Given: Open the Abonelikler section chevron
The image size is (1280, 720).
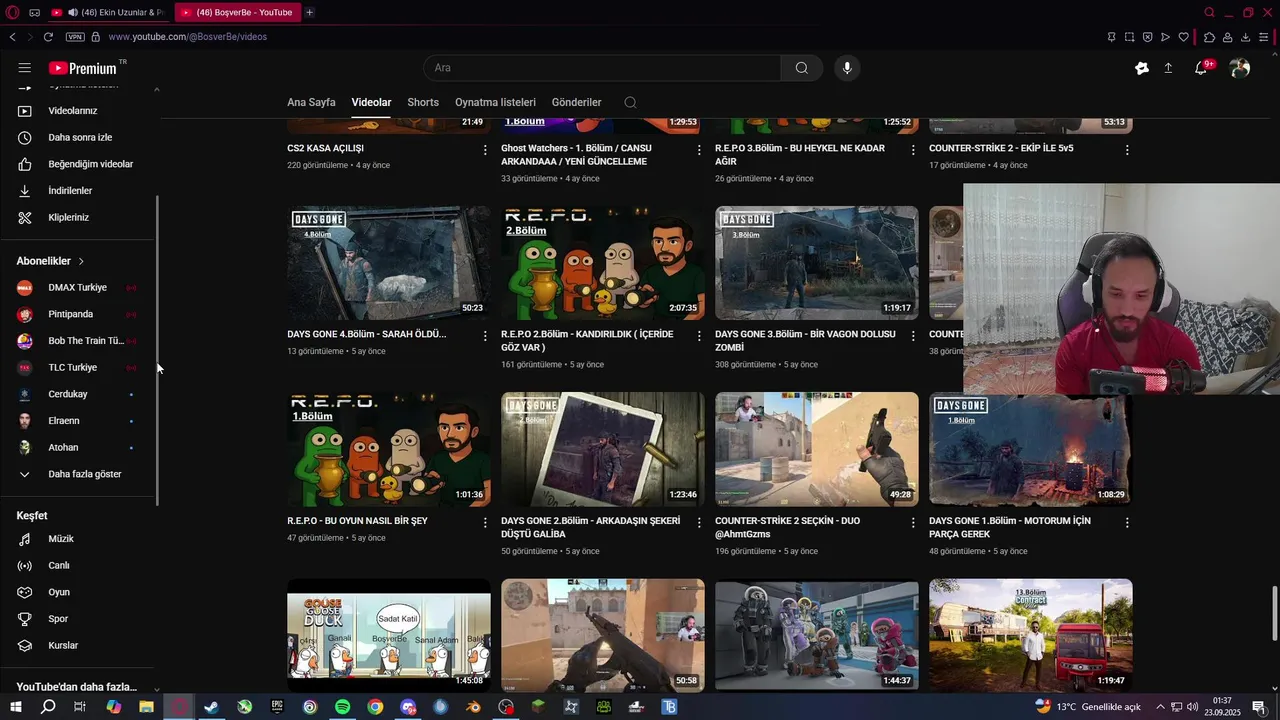Looking at the screenshot, I should click(x=81, y=261).
